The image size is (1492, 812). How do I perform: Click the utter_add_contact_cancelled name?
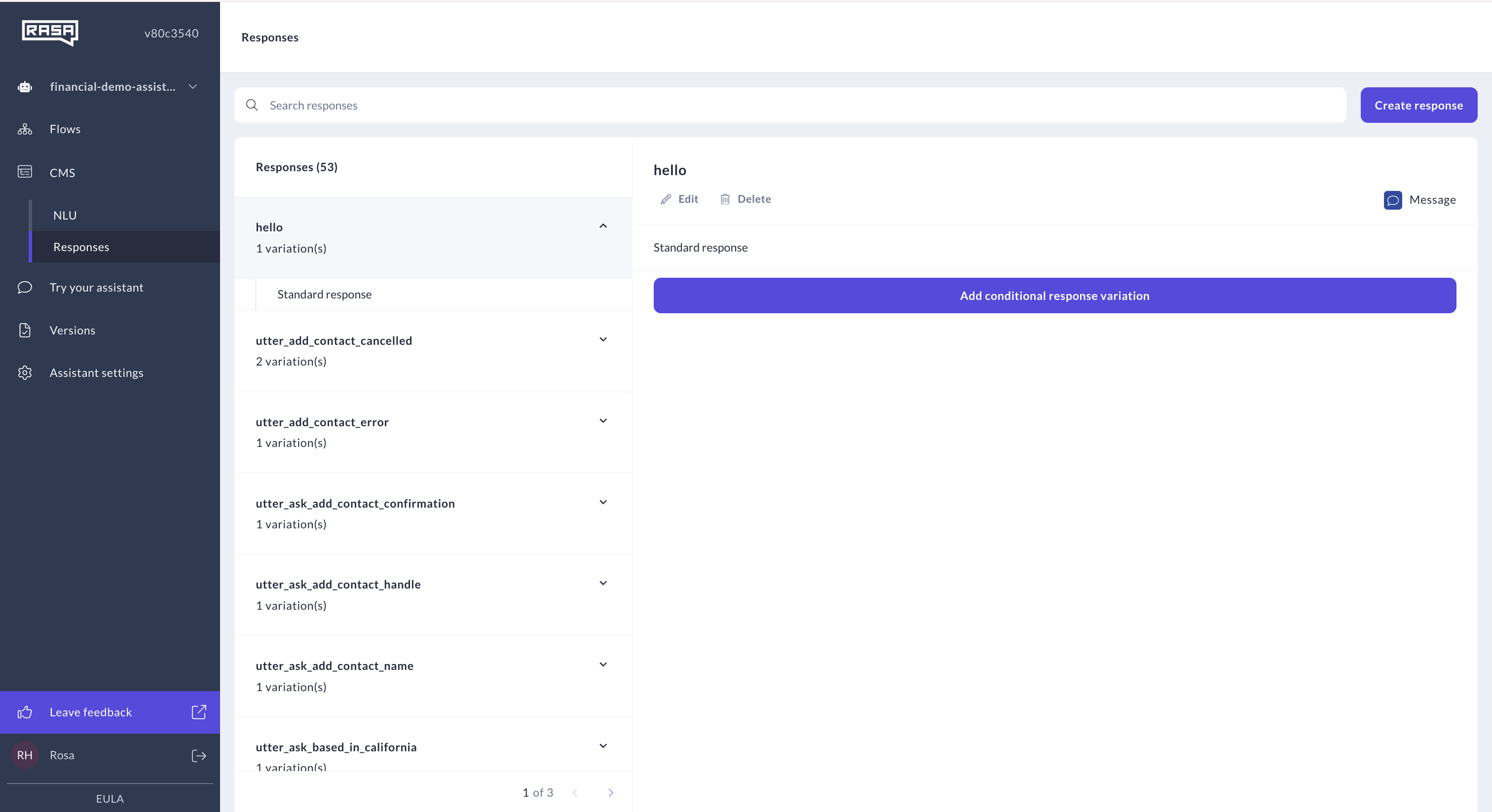[x=334, y=340]
